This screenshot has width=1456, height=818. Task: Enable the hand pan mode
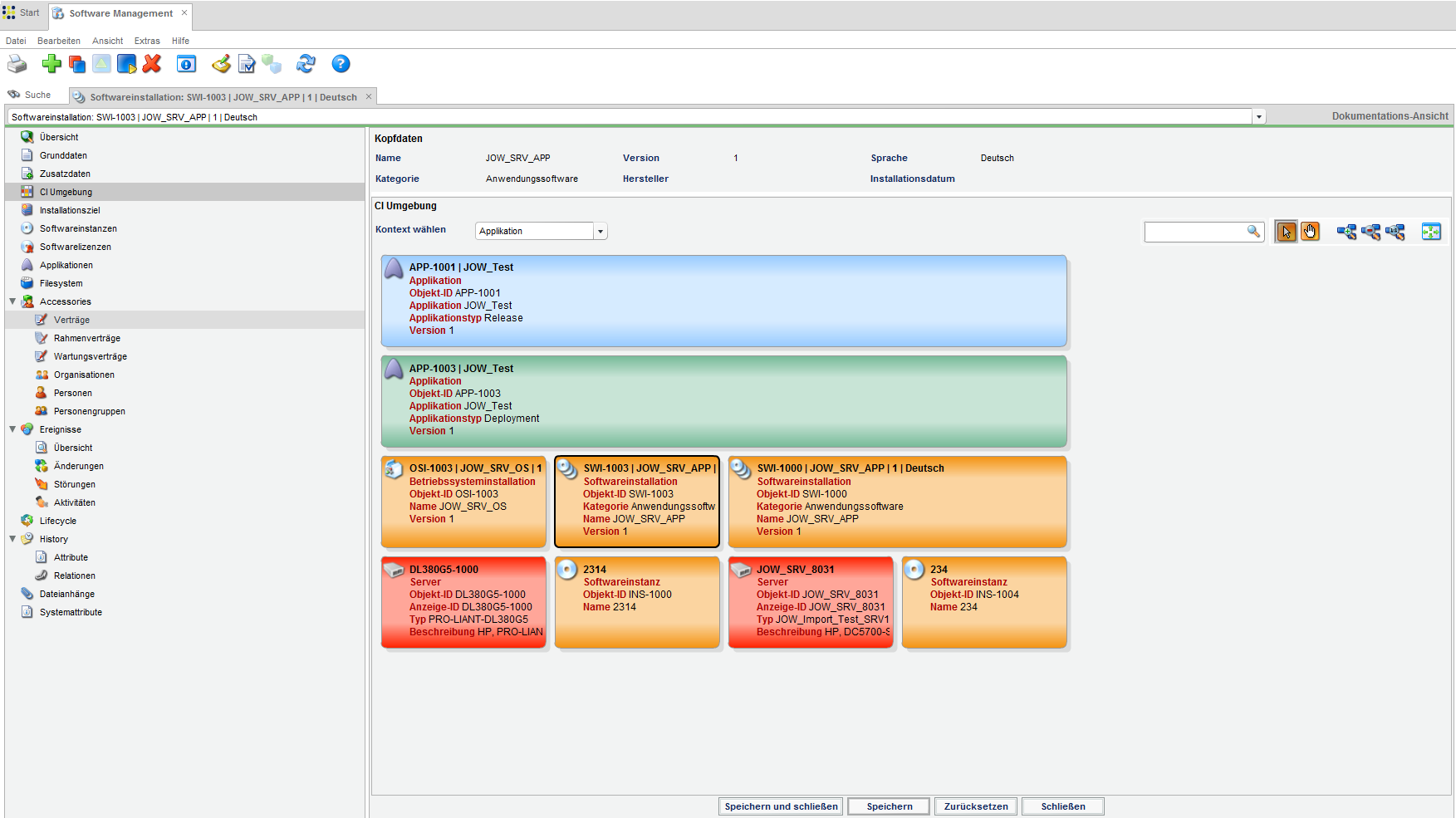pyautogui.click(x=1310, y=232)
